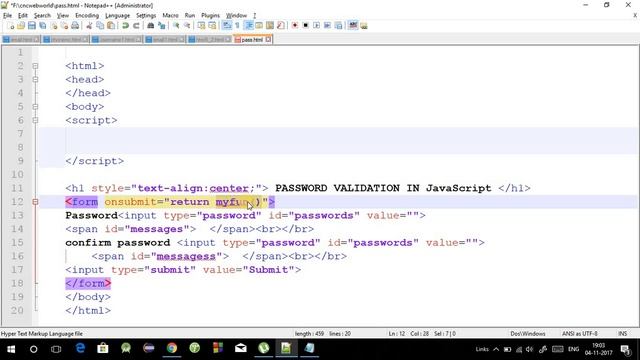This screenshot has height=360, width=640.
Task: Click the Print toolbar icon
Action: click(x=75, y=26)
